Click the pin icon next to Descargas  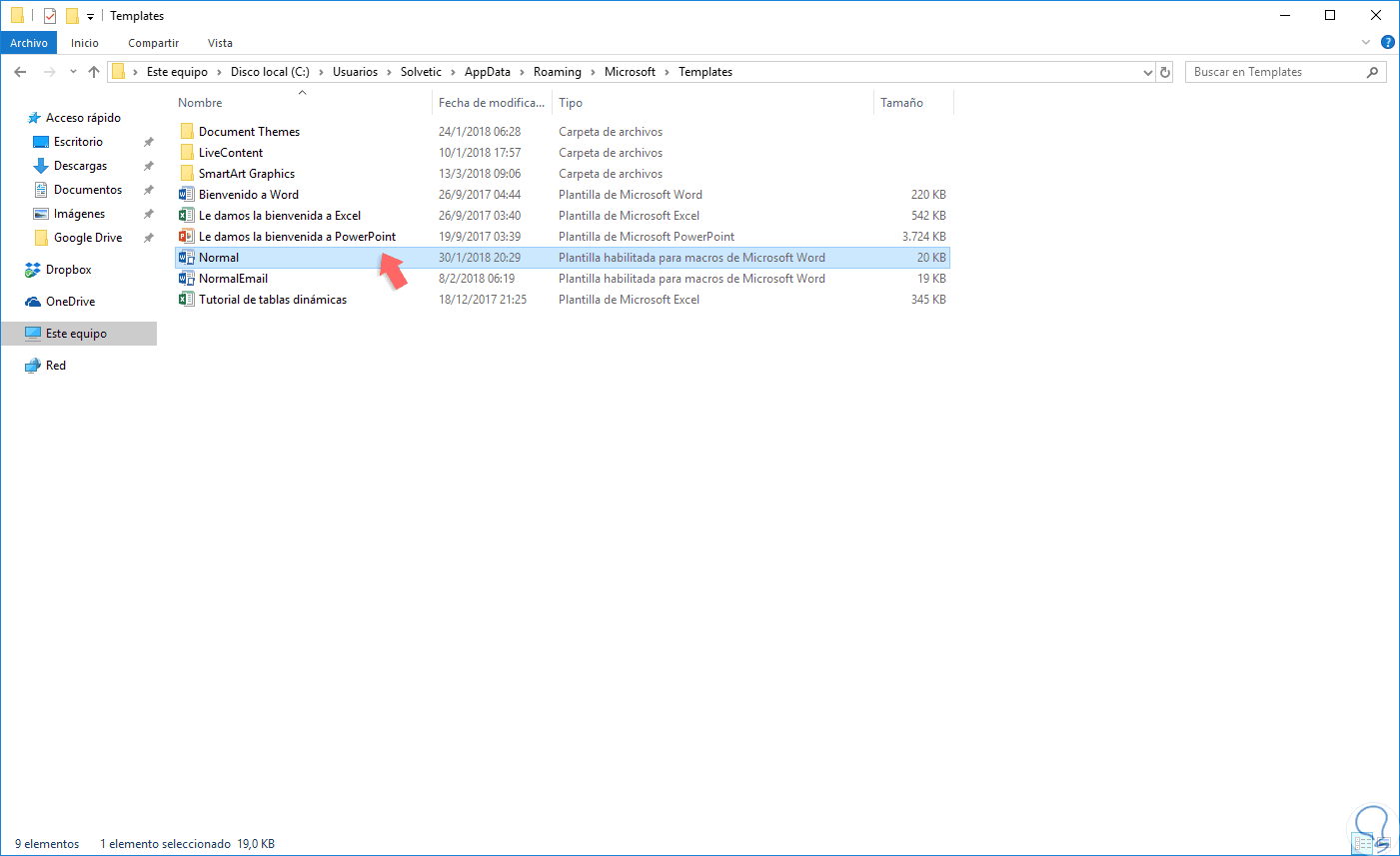click(149, 166)
